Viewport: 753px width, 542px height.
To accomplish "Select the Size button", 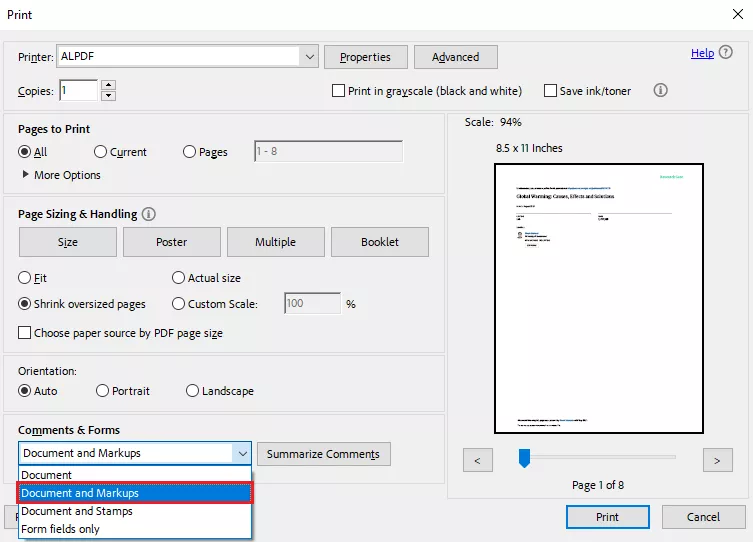I will [x=68, y=242].
